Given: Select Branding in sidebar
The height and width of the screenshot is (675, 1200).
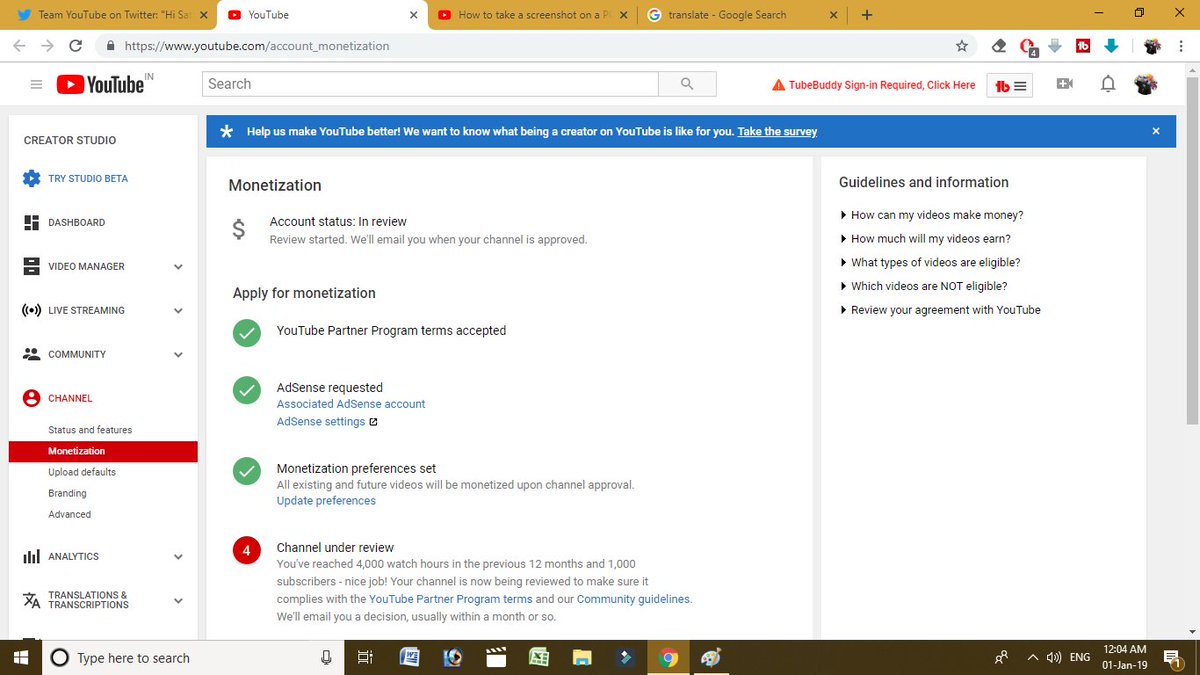Looking at the screenshot, I should pyautogui.click(x=67, y=493).
